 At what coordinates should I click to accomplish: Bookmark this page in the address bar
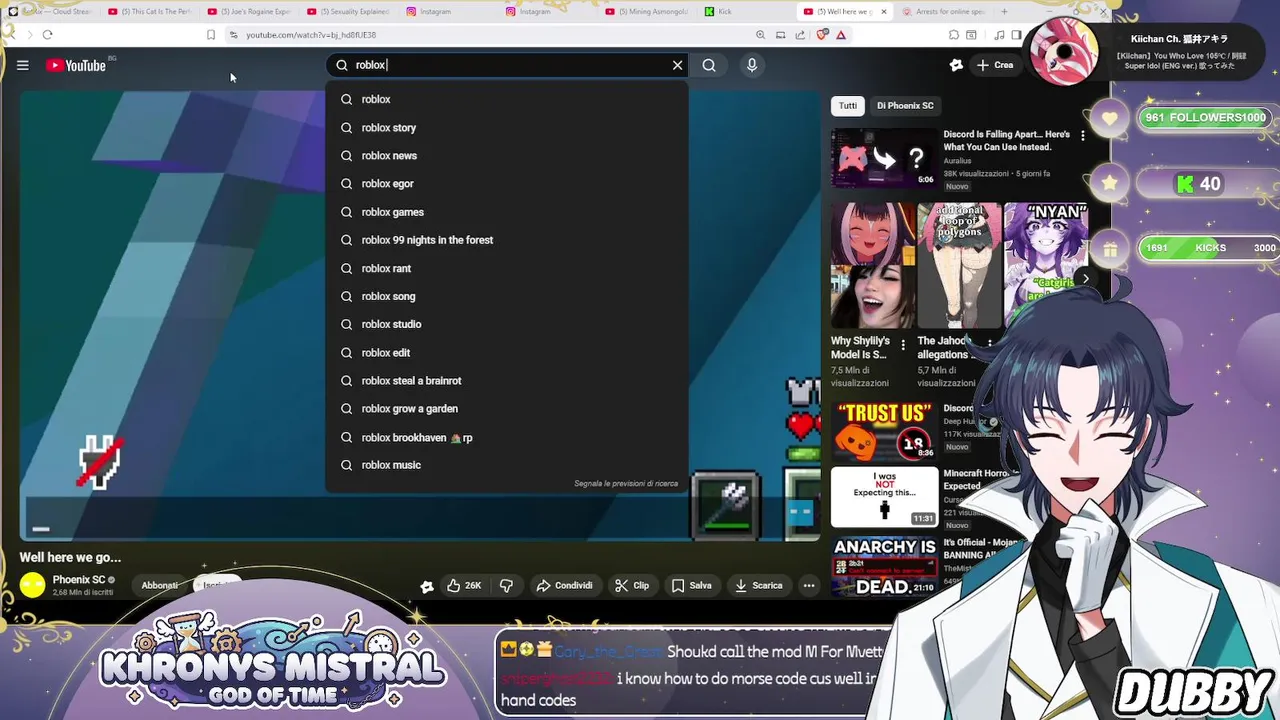(x=210, y=35)
